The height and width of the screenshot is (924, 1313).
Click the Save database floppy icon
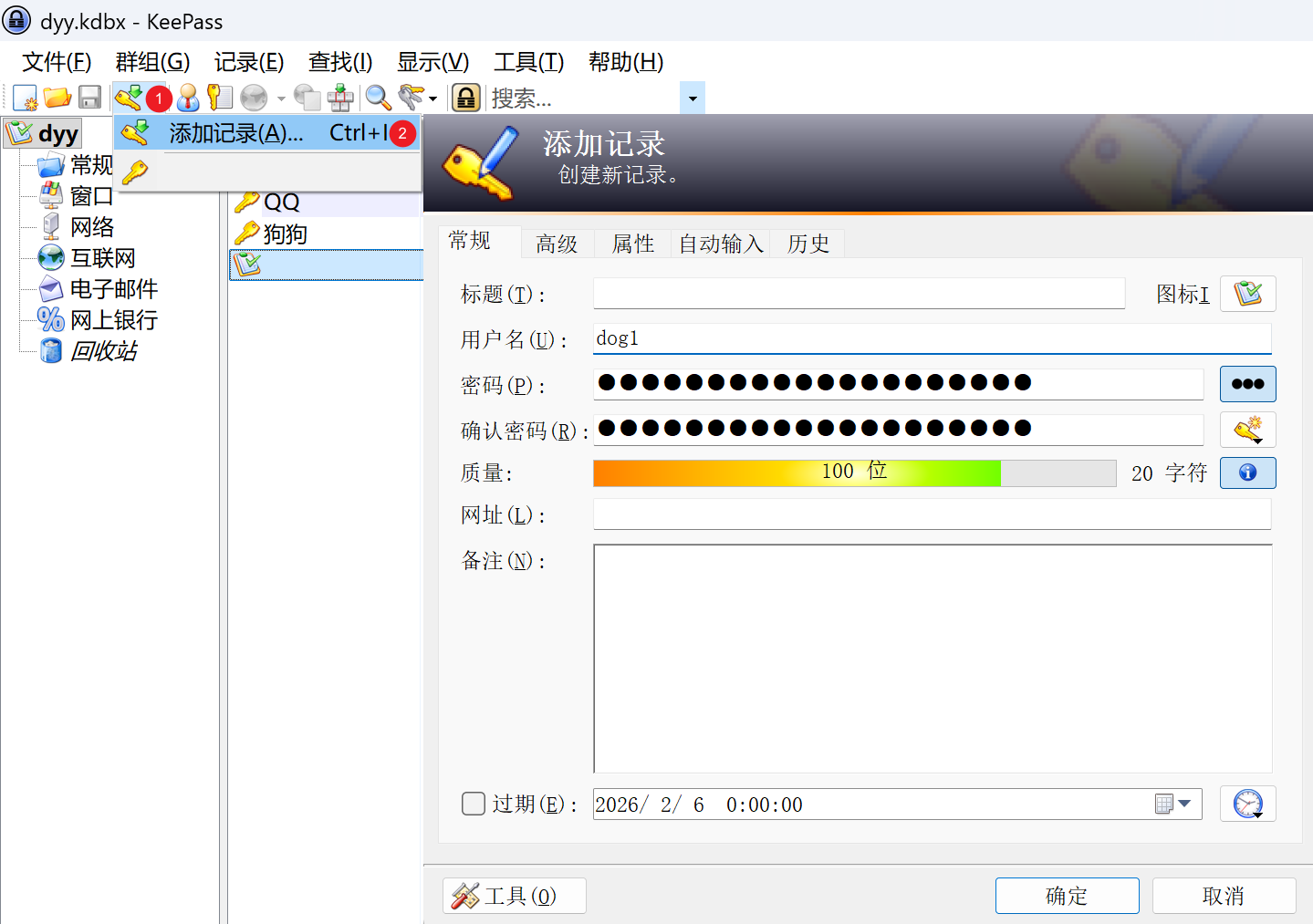90,98
